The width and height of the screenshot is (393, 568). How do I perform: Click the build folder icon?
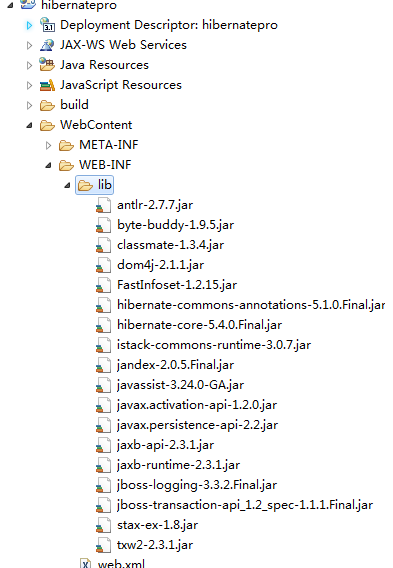[x=47, y=105]
